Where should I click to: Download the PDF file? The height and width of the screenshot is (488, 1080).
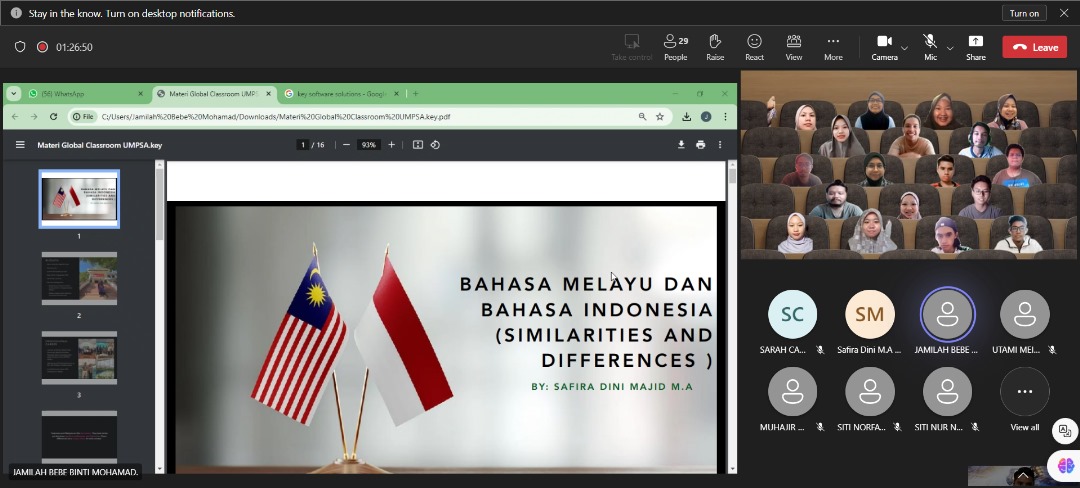point(681,145)
